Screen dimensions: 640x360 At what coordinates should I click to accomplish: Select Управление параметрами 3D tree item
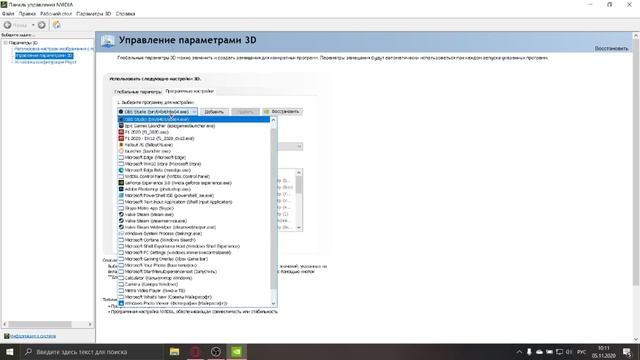click(44, 56)
